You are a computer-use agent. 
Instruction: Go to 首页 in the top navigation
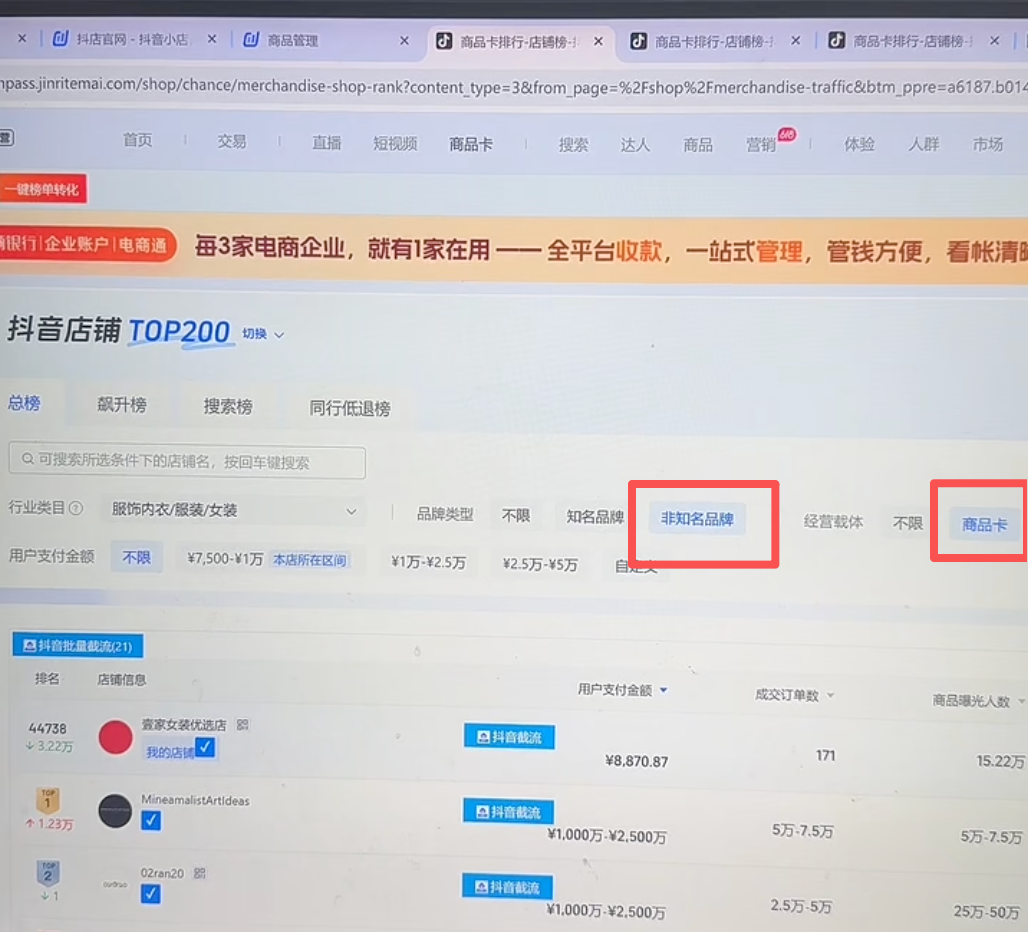coord(138,140)
